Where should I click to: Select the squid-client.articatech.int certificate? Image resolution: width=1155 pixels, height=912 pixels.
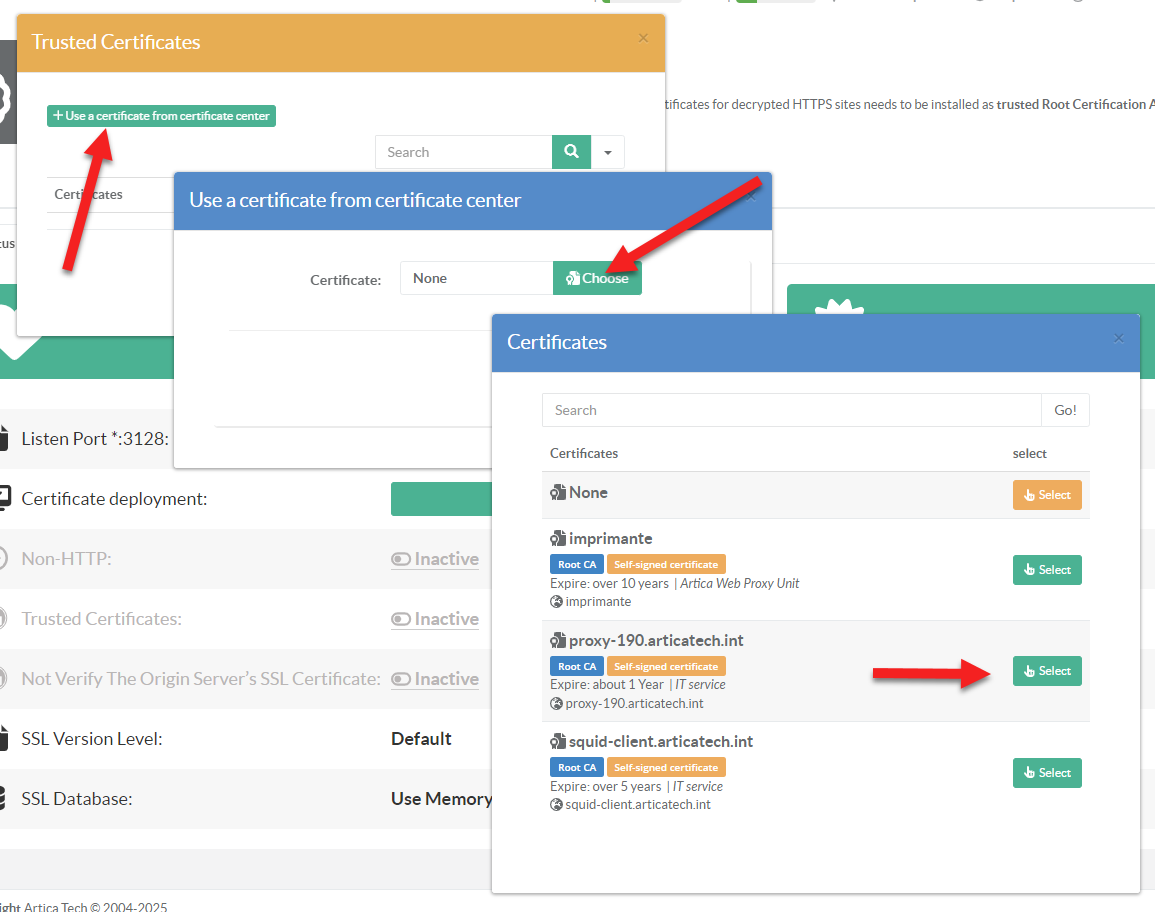[1047, 773]
